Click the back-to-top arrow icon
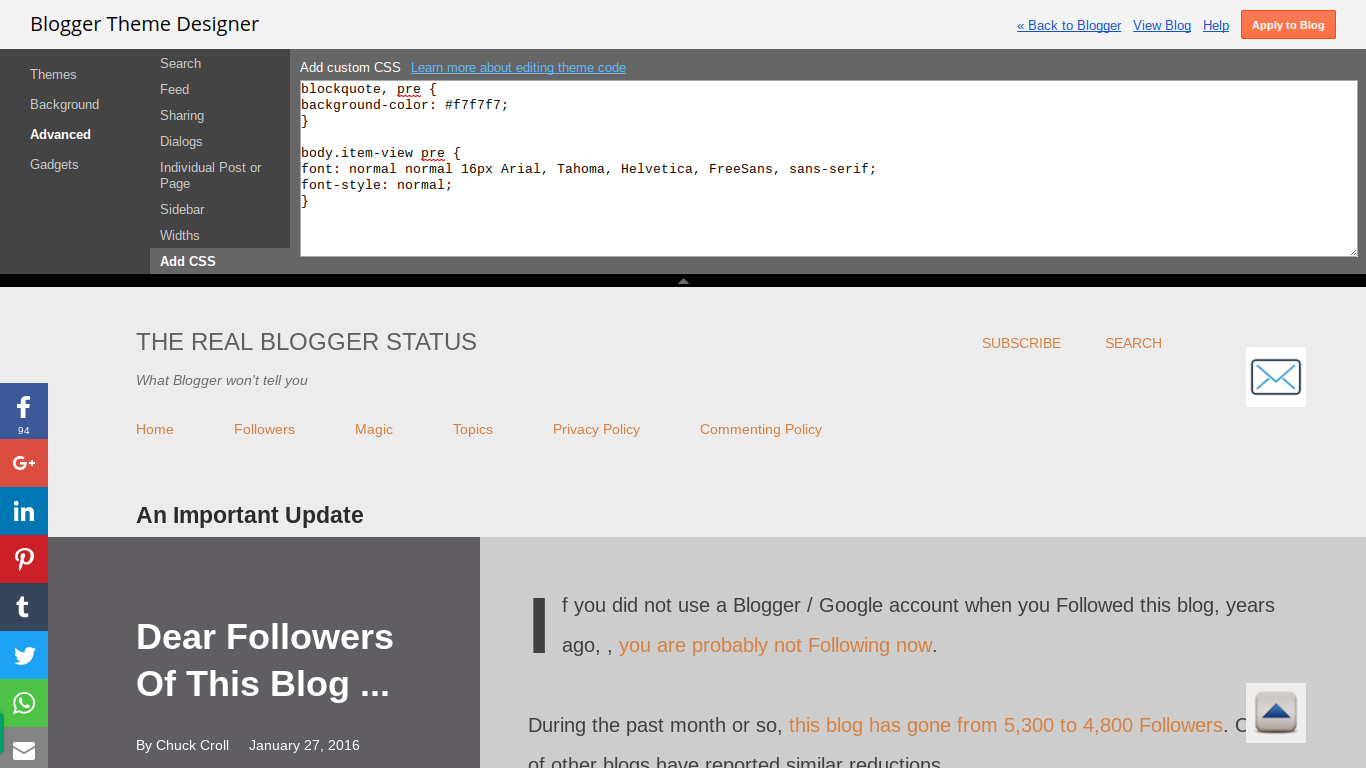The height and width of the screenshot is (768, 1366). (x=1275, y=713)
